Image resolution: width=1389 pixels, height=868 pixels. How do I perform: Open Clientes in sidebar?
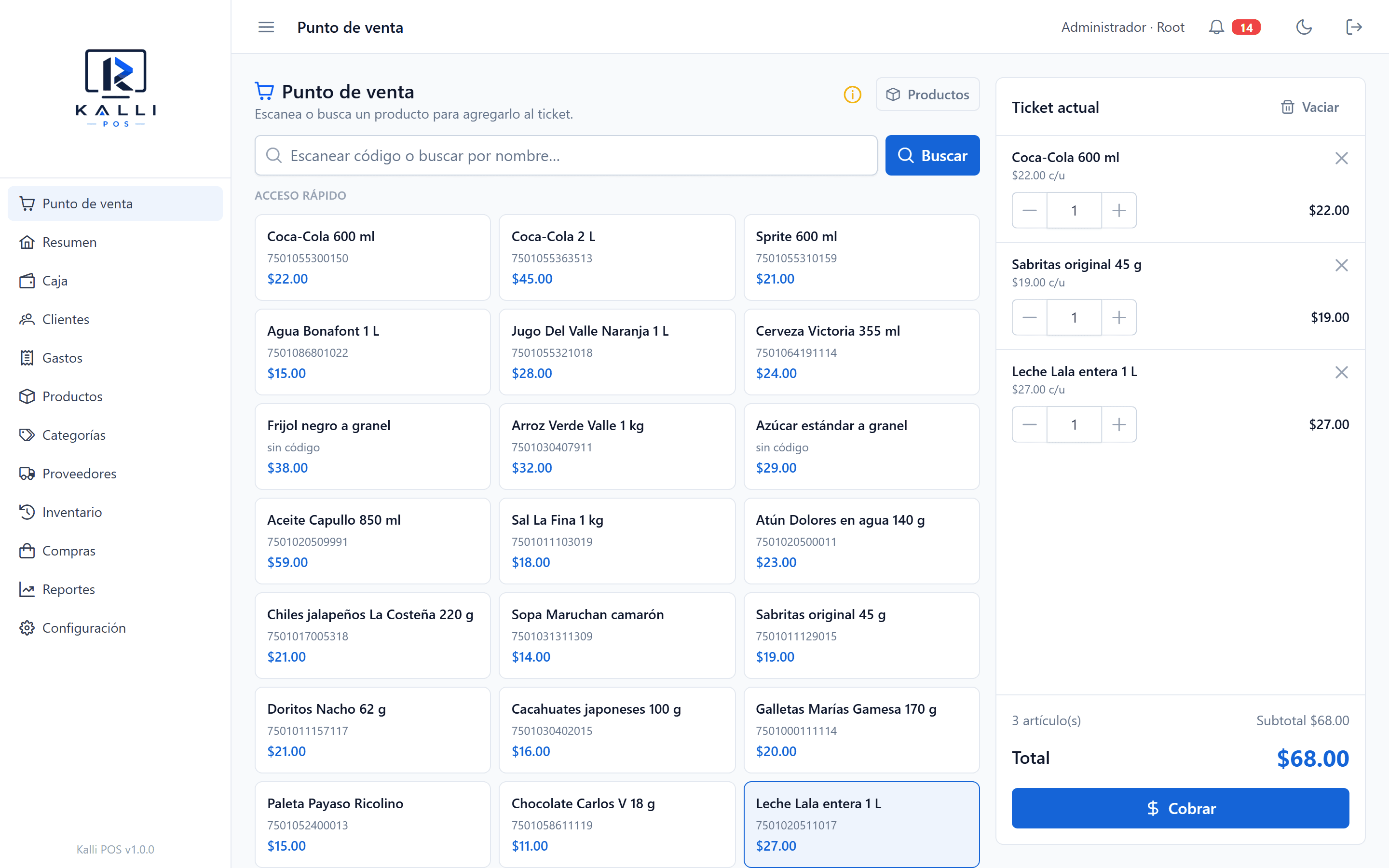click(115, 319)
